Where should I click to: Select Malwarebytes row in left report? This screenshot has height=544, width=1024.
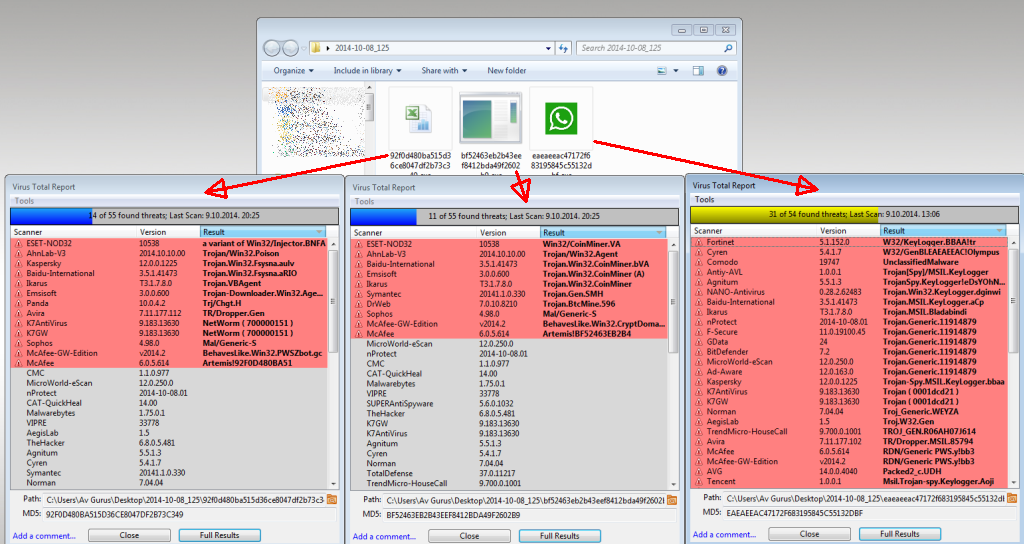(x=169, y=413)
